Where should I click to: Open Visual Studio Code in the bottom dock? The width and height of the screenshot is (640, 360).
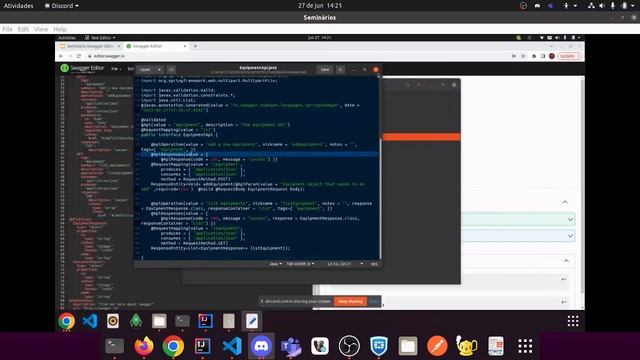[232, 346]
